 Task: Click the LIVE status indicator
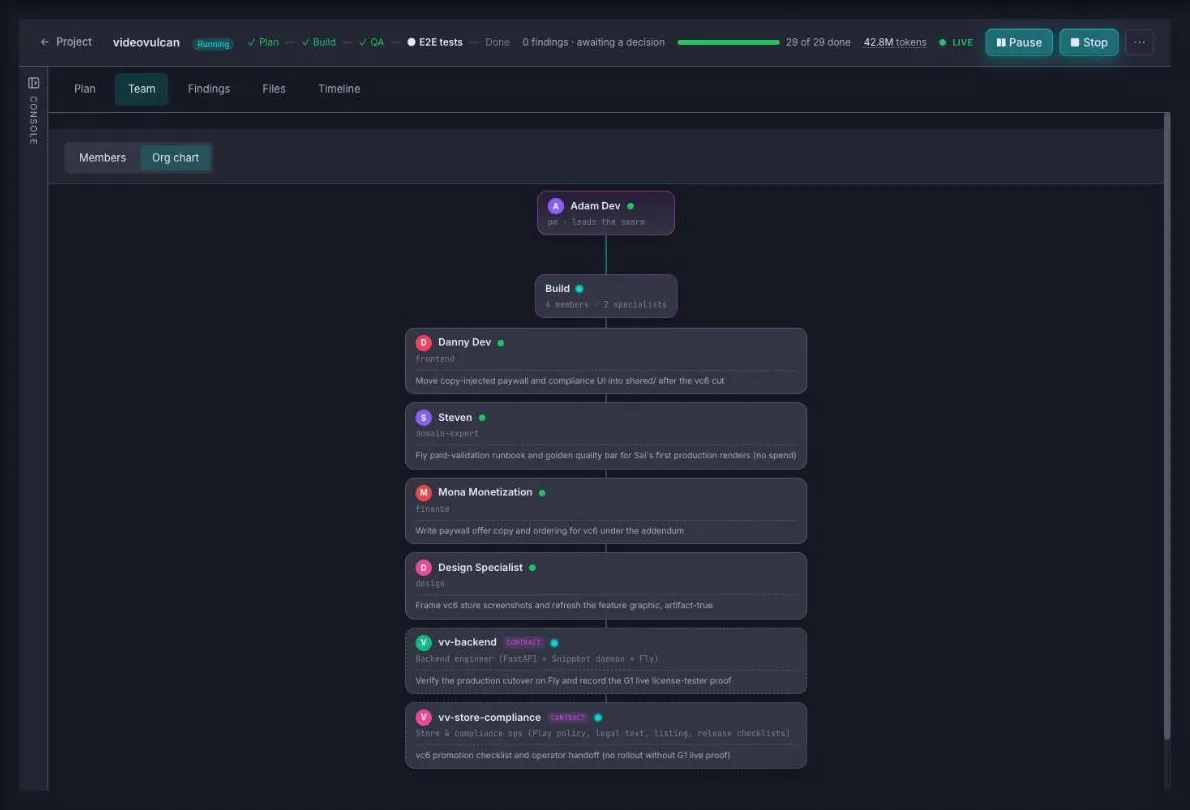955,43
